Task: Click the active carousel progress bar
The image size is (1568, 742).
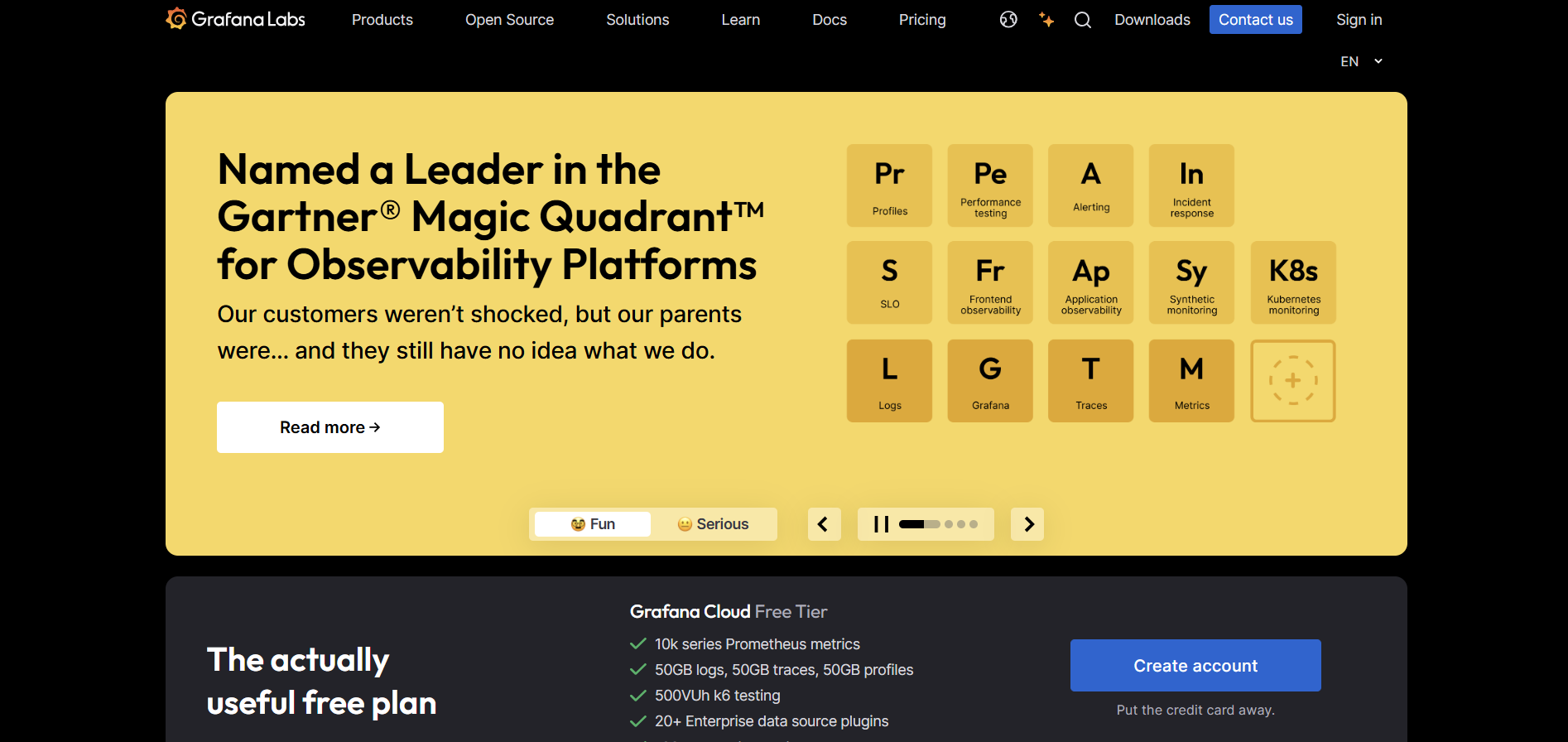Action: 919,524
